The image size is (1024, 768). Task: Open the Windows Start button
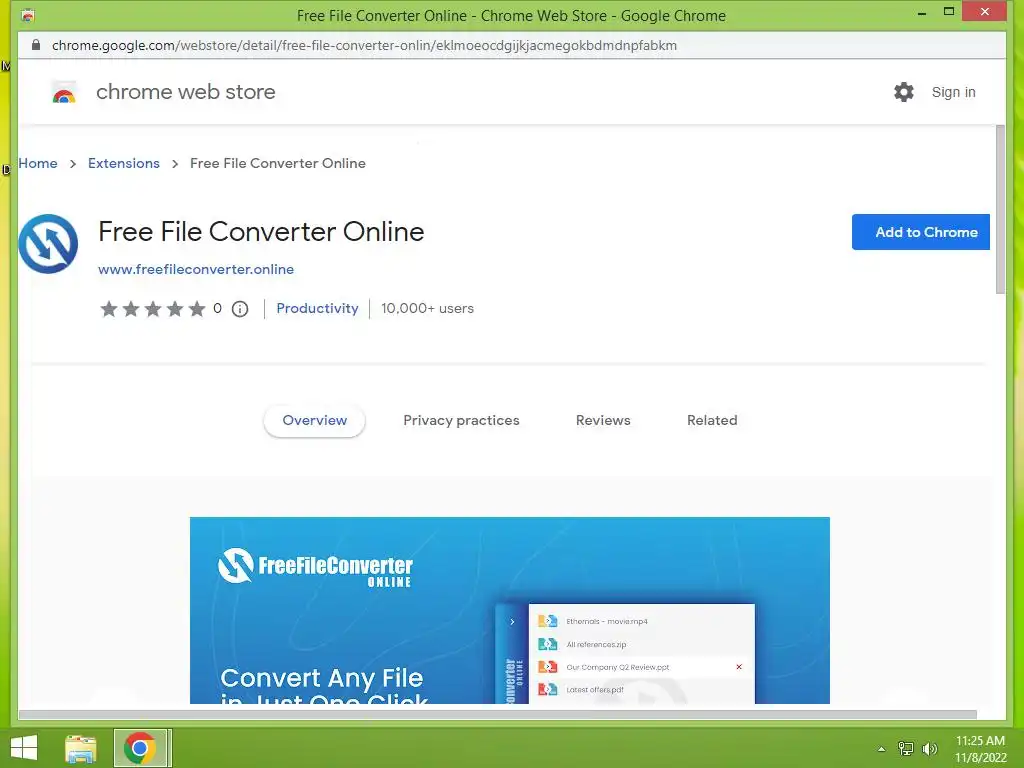pos(24,748)
